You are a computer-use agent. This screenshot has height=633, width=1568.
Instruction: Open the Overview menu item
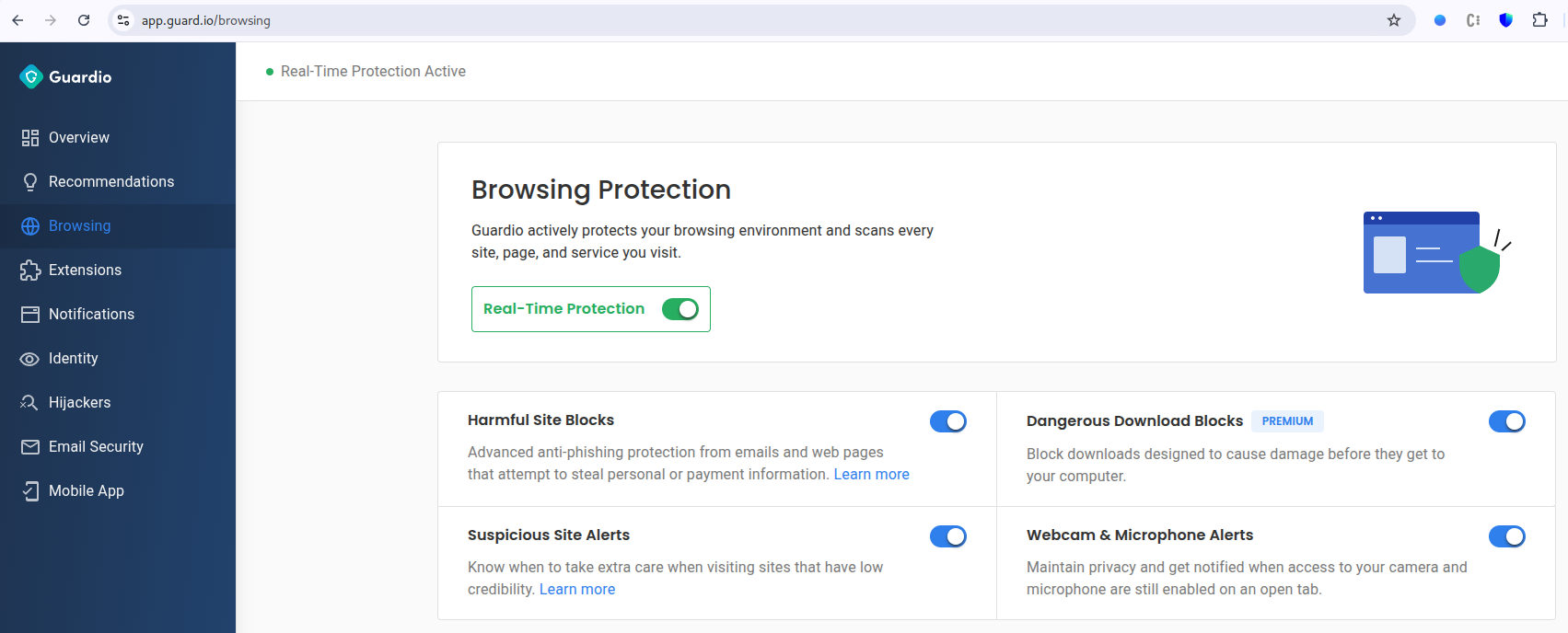click(x=118, y=138)
